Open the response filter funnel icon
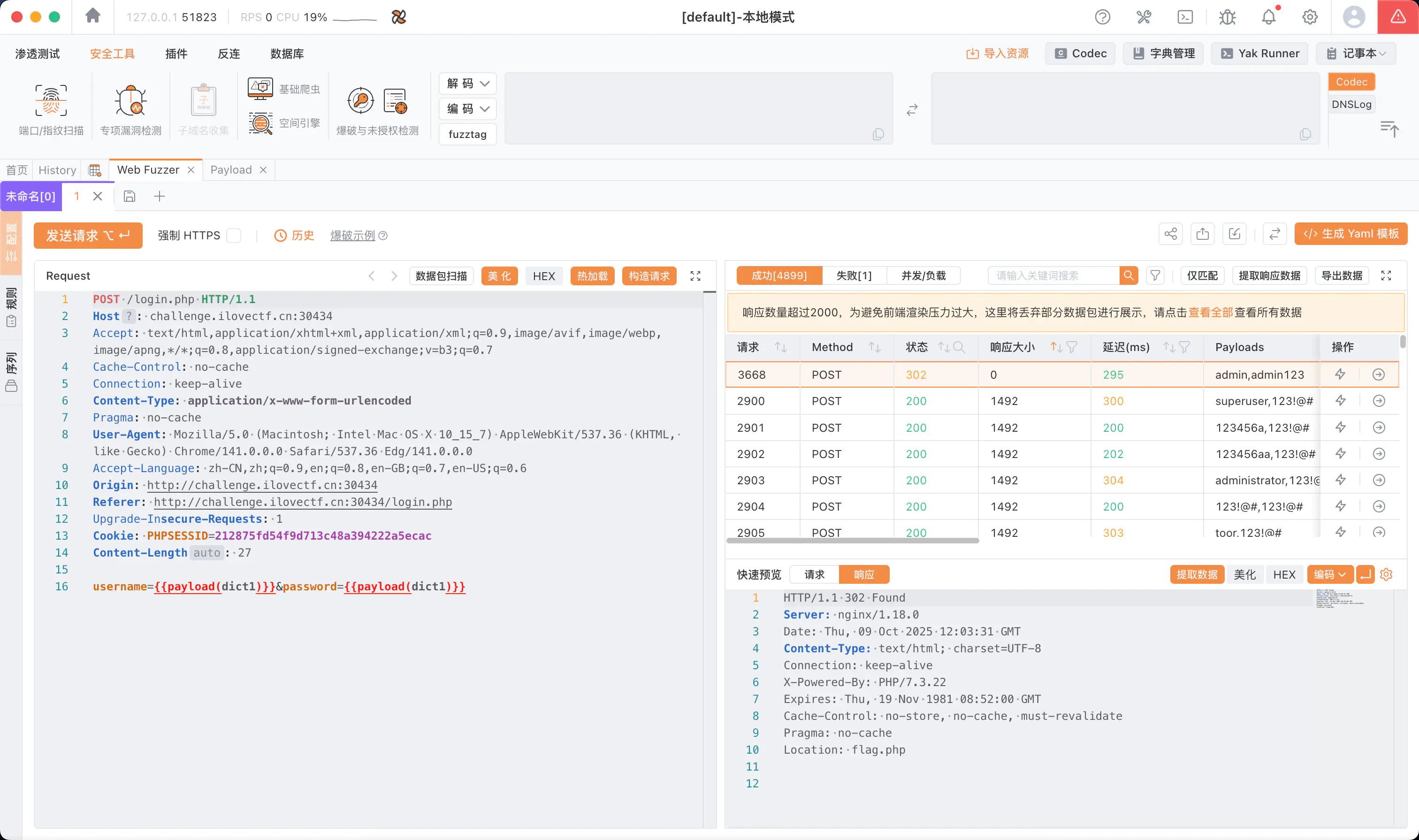 pyautogui.click(x=1155, y=275)
